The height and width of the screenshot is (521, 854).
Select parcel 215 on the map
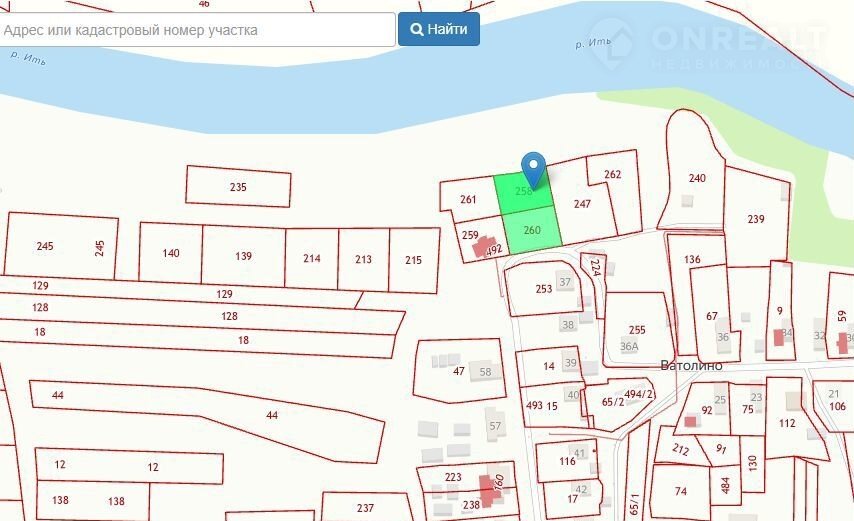(414, 260)
